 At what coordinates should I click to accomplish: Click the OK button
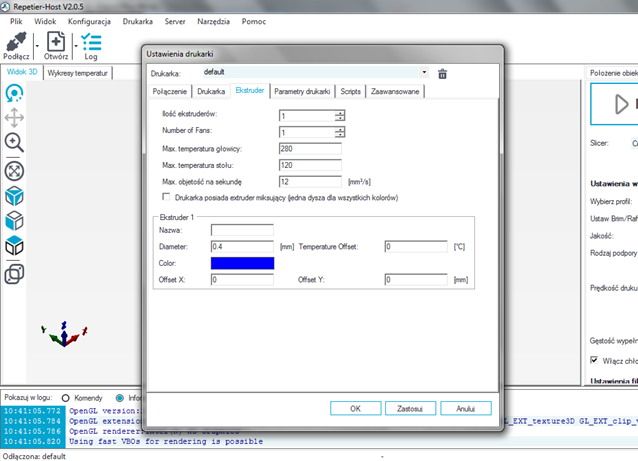pos(356,408)
